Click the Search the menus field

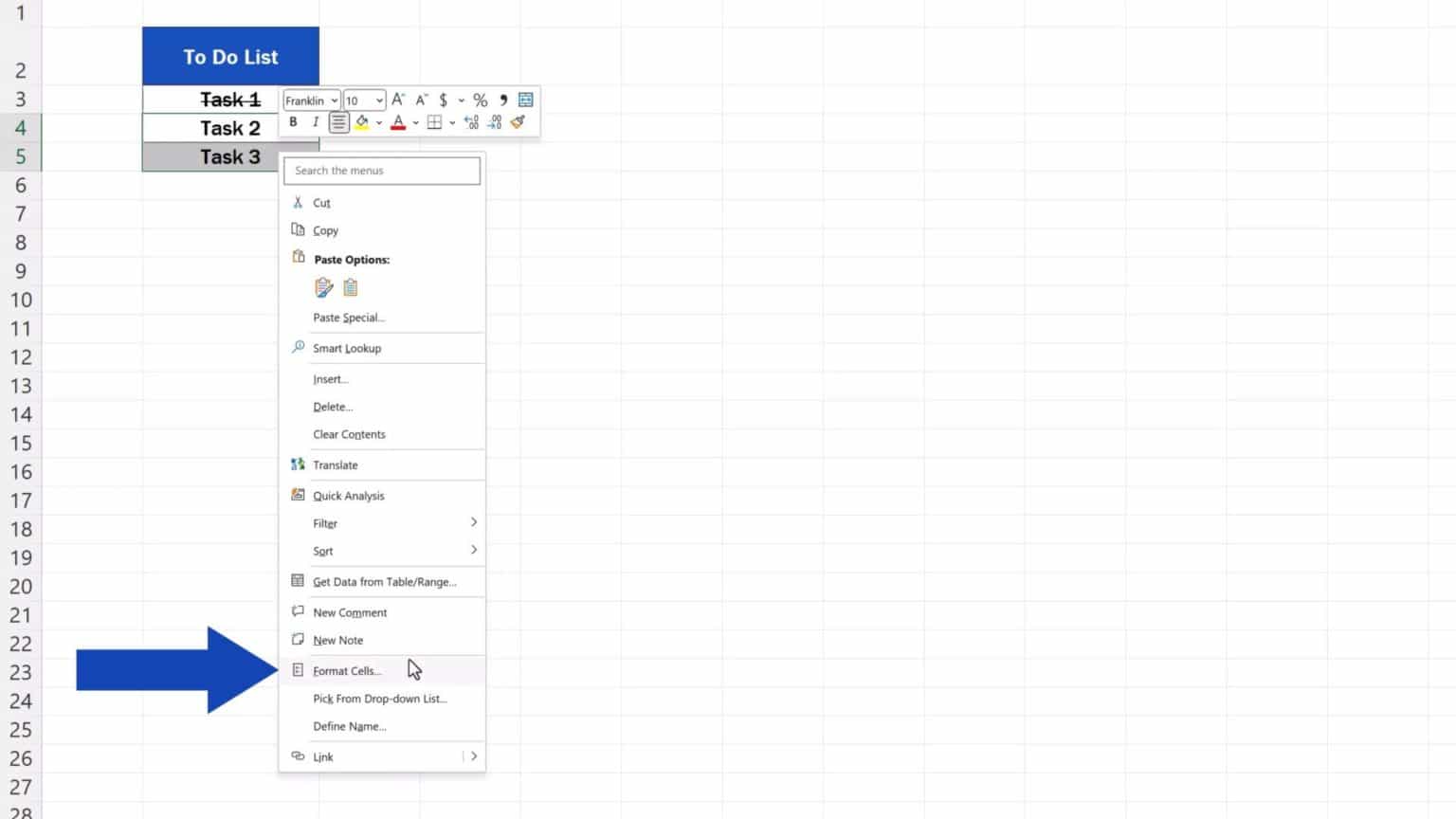click(x=382, y=171)
